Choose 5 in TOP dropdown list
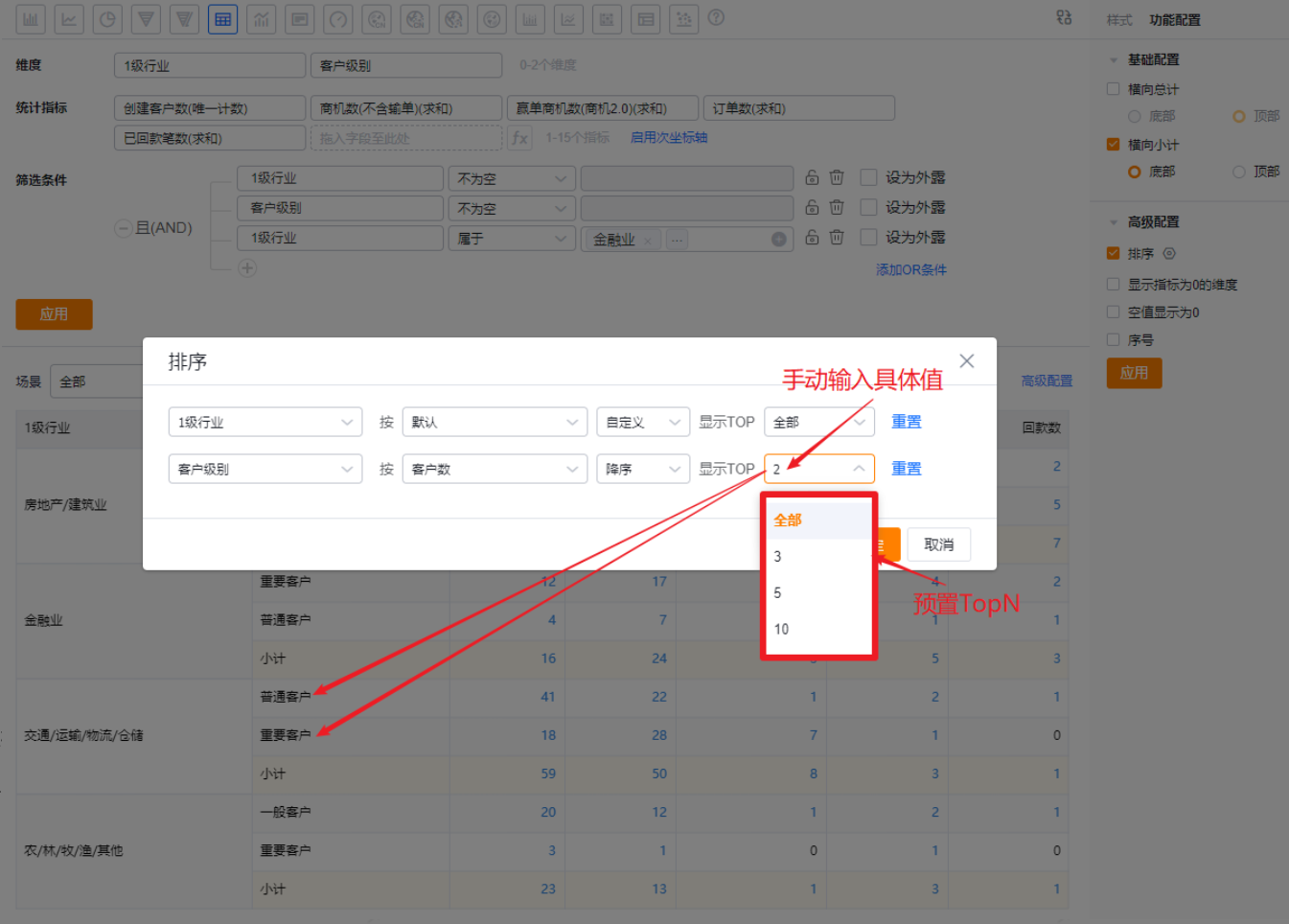 (x=819, y=593)
